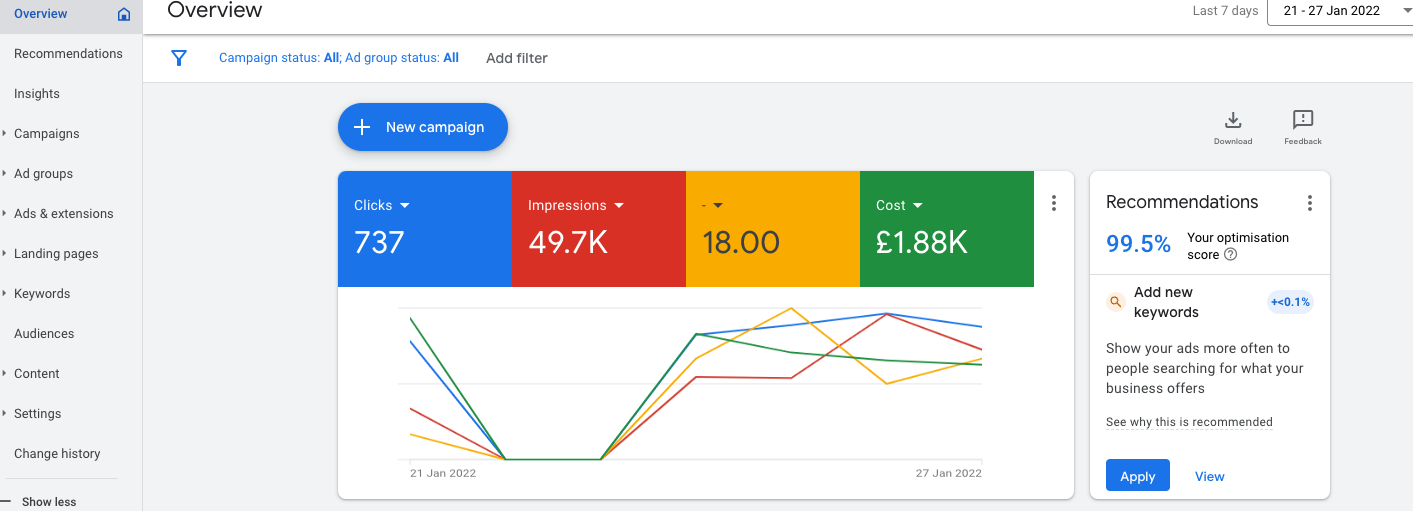
Task: Click Ad group status: All filter
Action: point(402,58)
